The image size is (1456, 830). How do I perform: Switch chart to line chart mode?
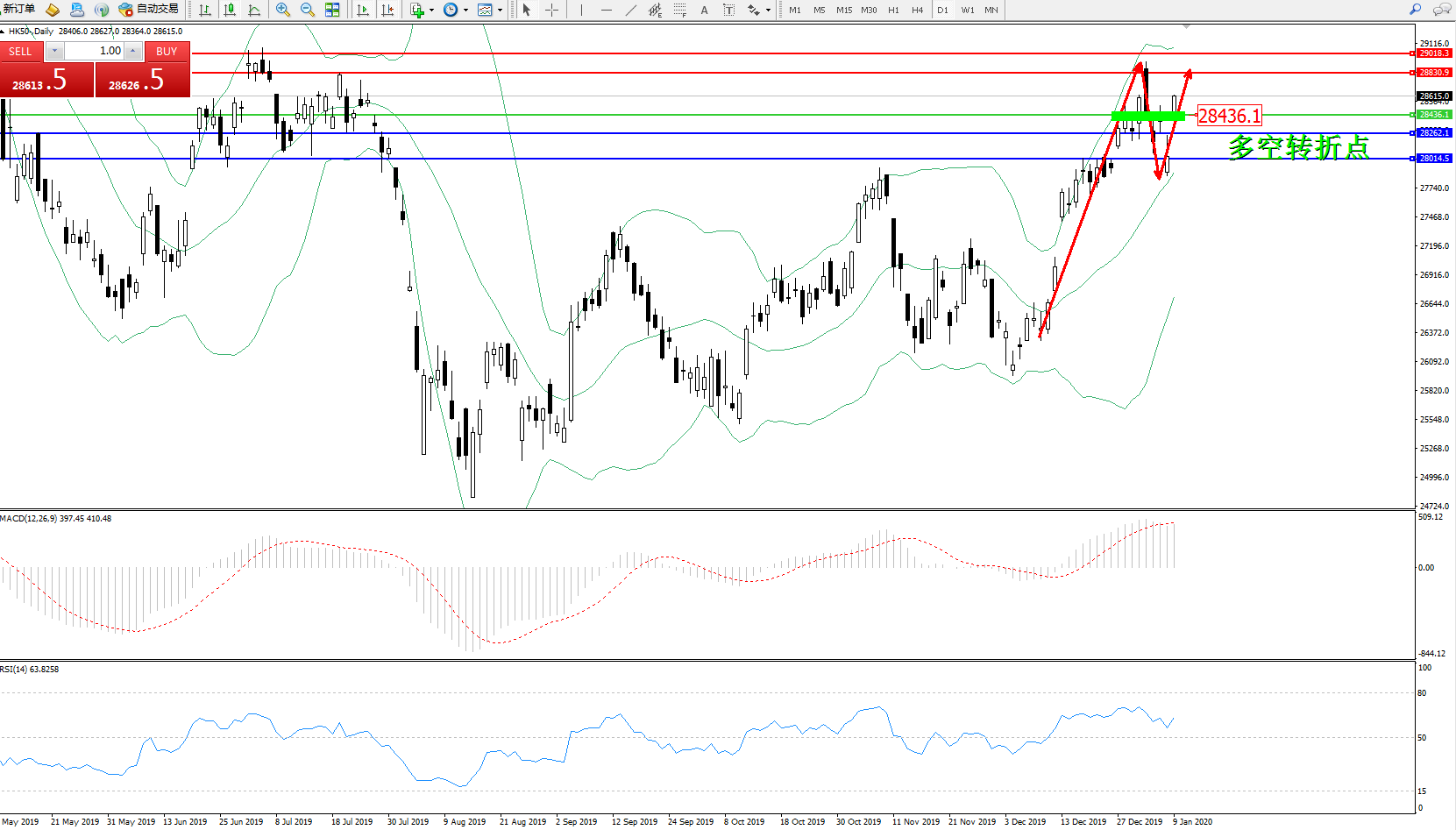pyautogui.click(x=254, y=10)
